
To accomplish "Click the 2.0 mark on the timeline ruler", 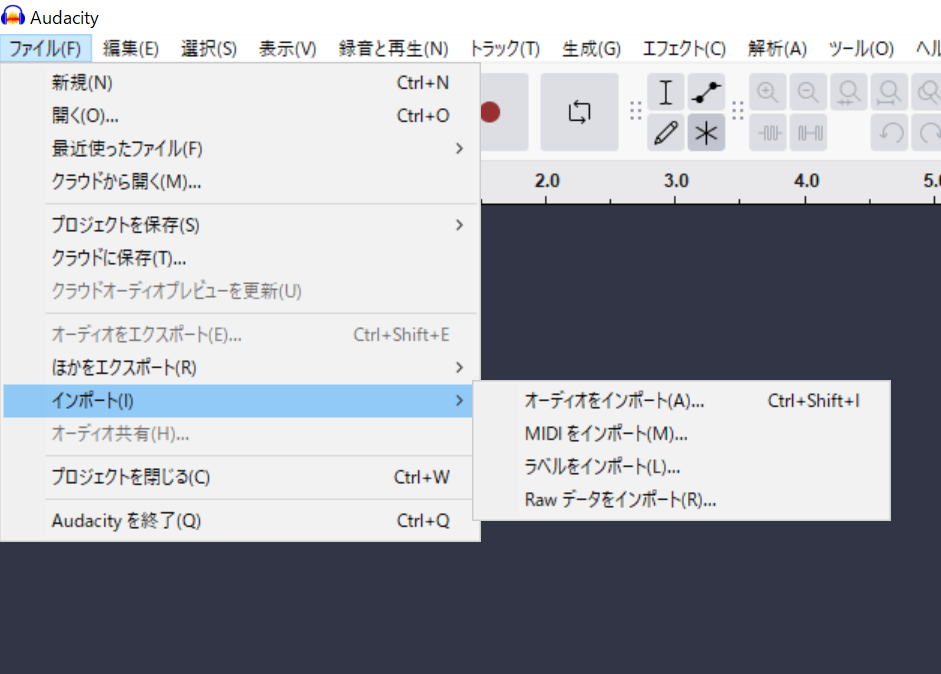I will tap(547, 181).
